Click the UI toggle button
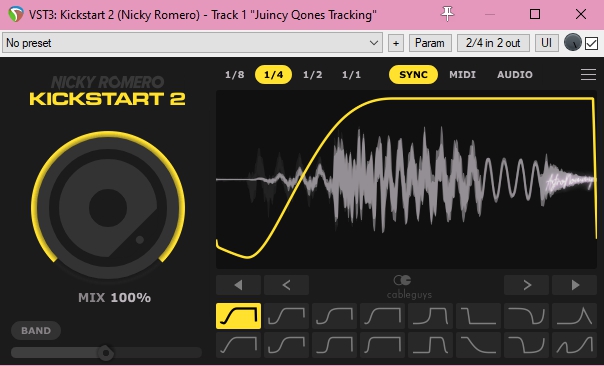This screenshot has width=604, height=366. [546, 43]
